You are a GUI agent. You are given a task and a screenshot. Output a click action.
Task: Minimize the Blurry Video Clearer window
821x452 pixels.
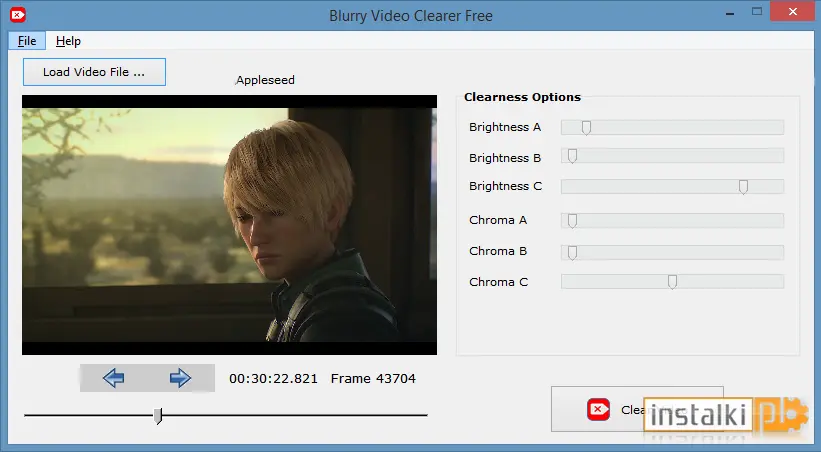point(730,13)
